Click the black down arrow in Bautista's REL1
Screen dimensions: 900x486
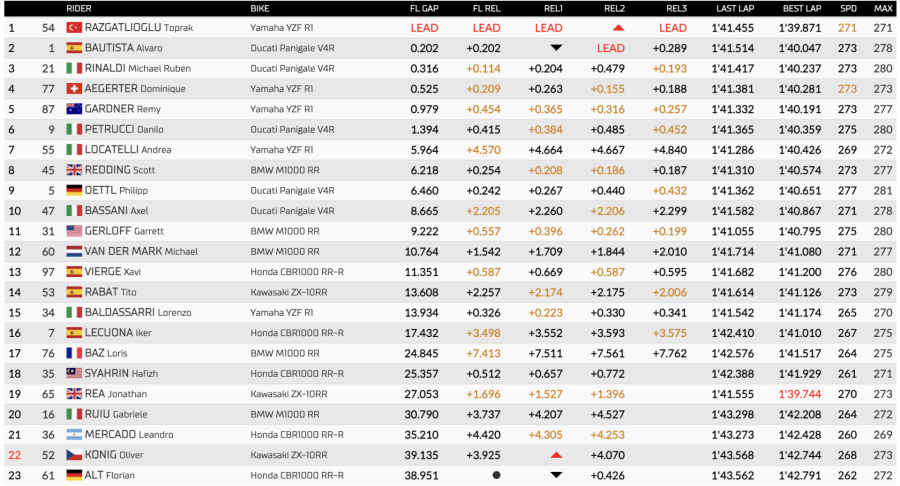556,48
